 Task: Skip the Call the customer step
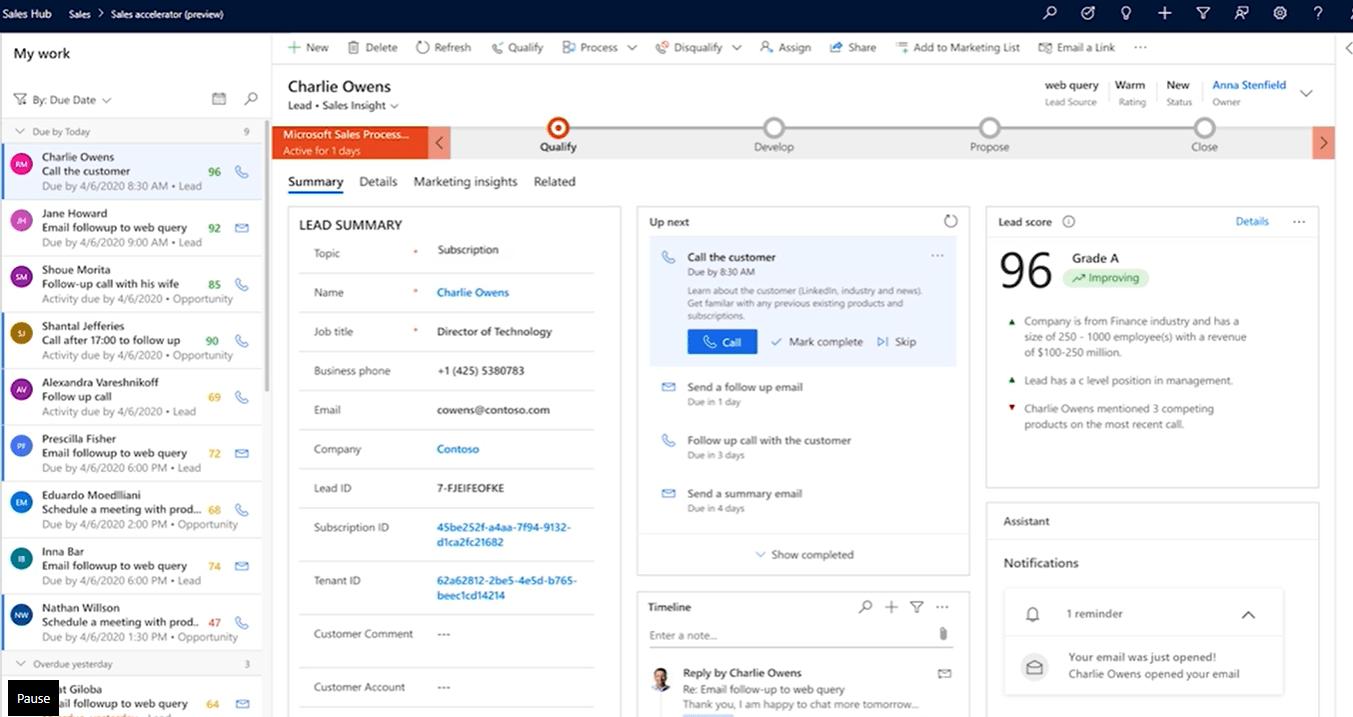[896, 342]
